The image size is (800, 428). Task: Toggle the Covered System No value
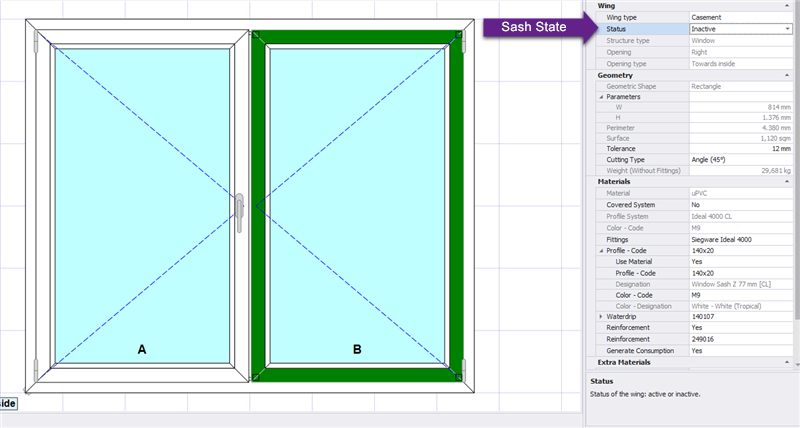tap(738, 203)
